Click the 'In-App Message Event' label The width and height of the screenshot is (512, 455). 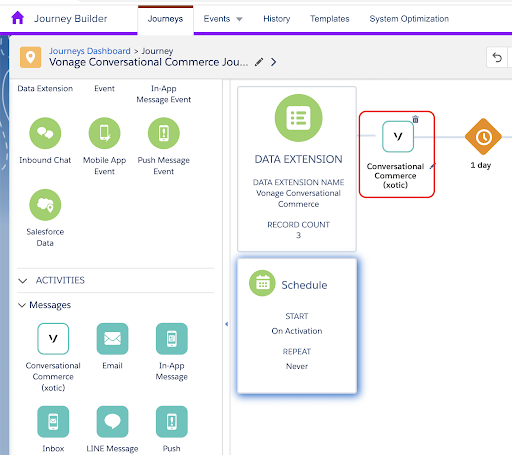(164, 94)
